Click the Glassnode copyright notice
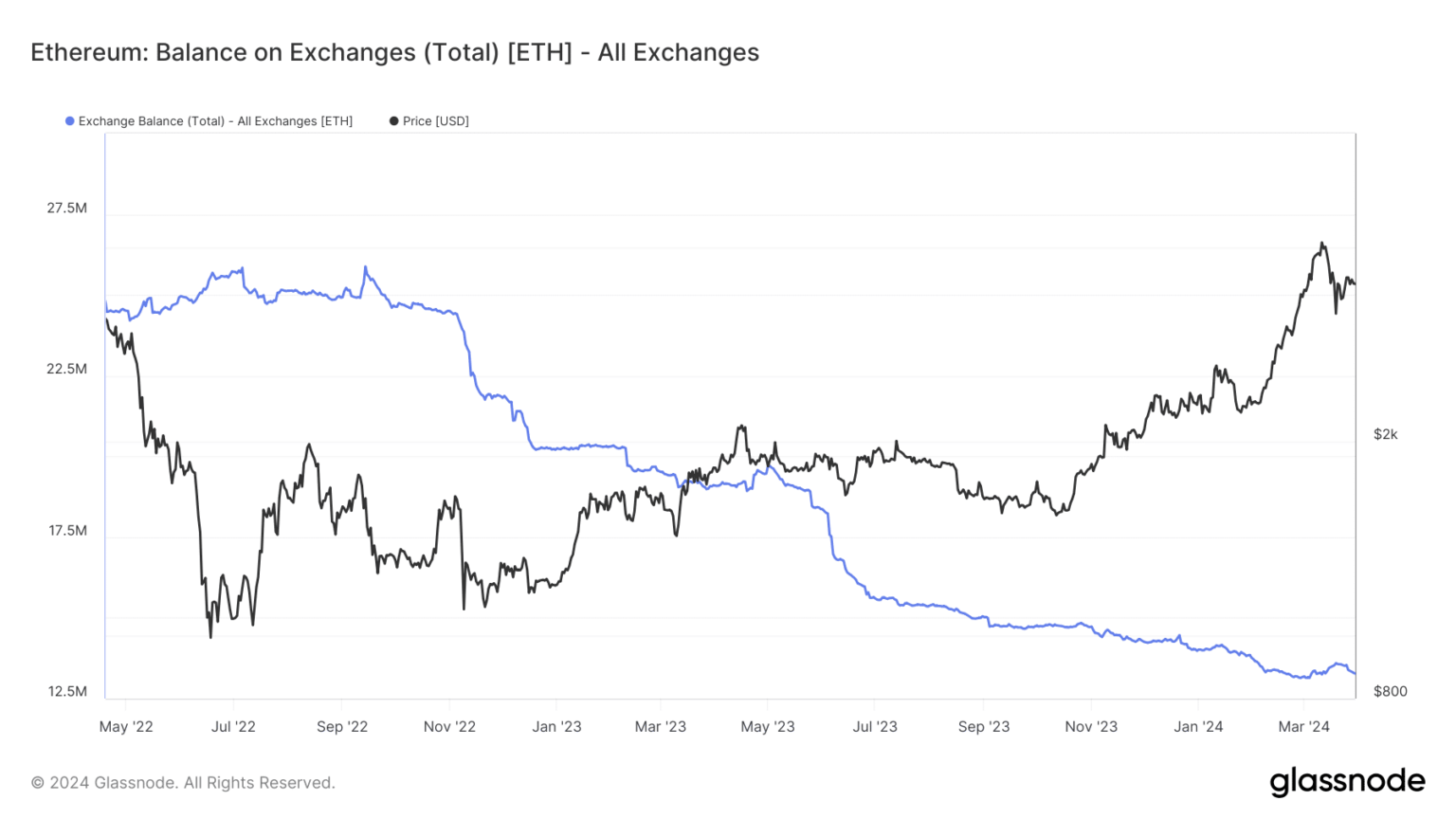 coord(183,783)
